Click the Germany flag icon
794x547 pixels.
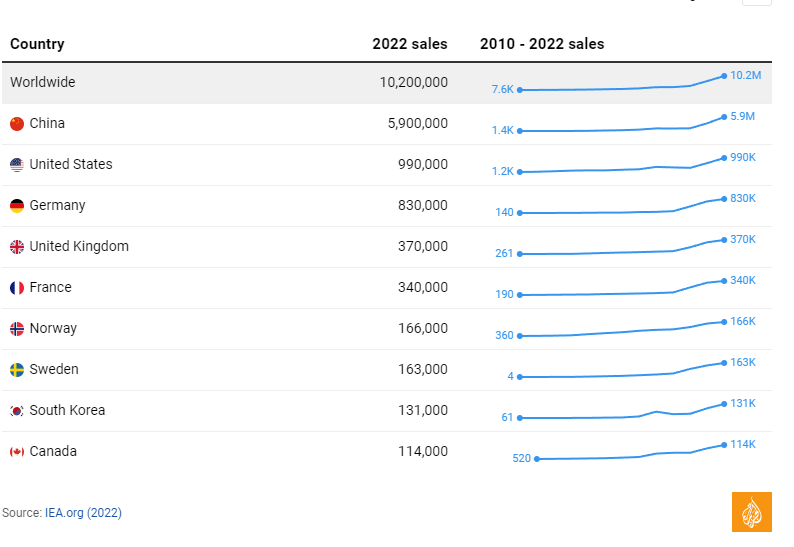point(17,206)
